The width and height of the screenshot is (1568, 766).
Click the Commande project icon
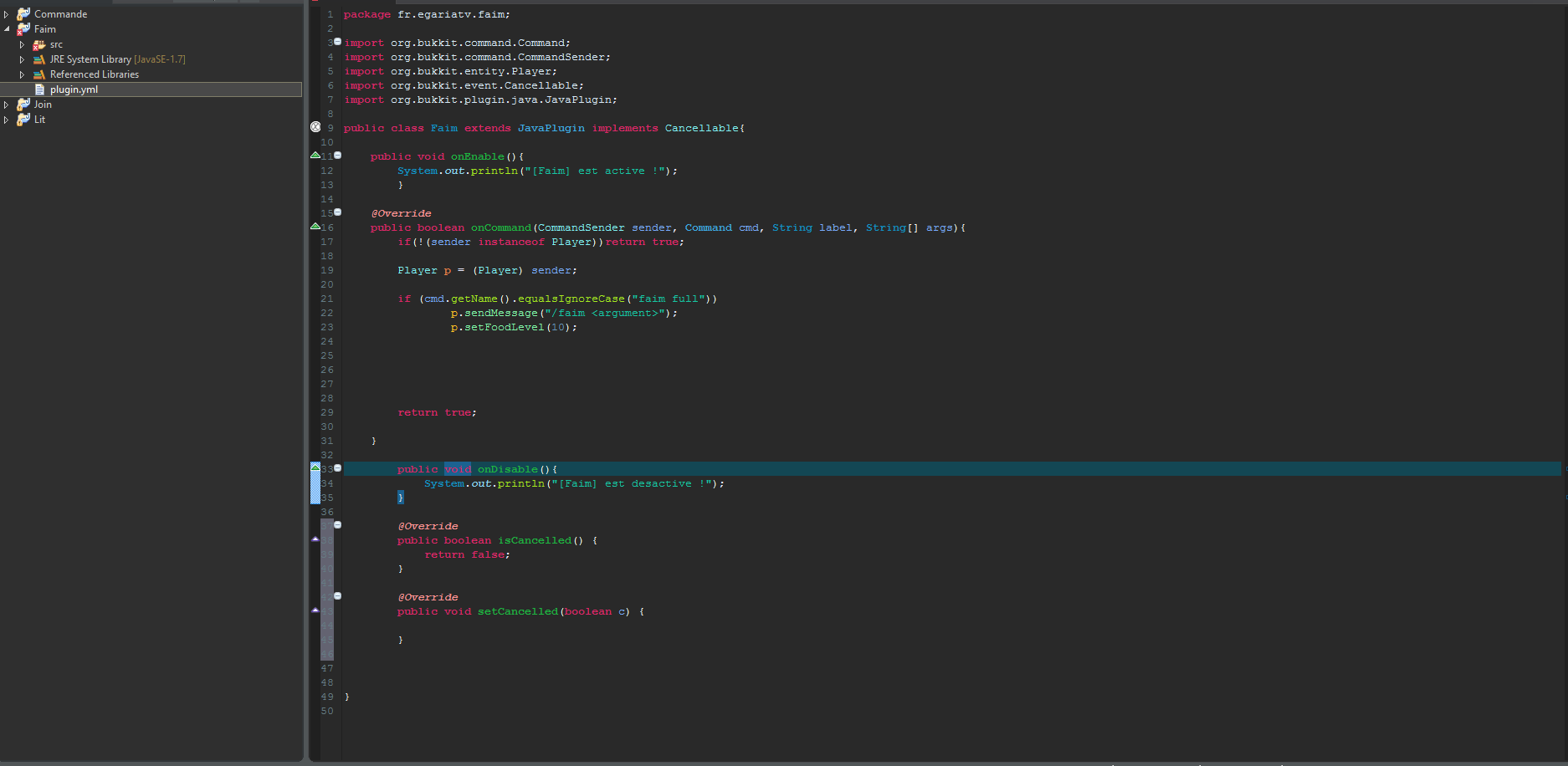(x=23, y=14)
